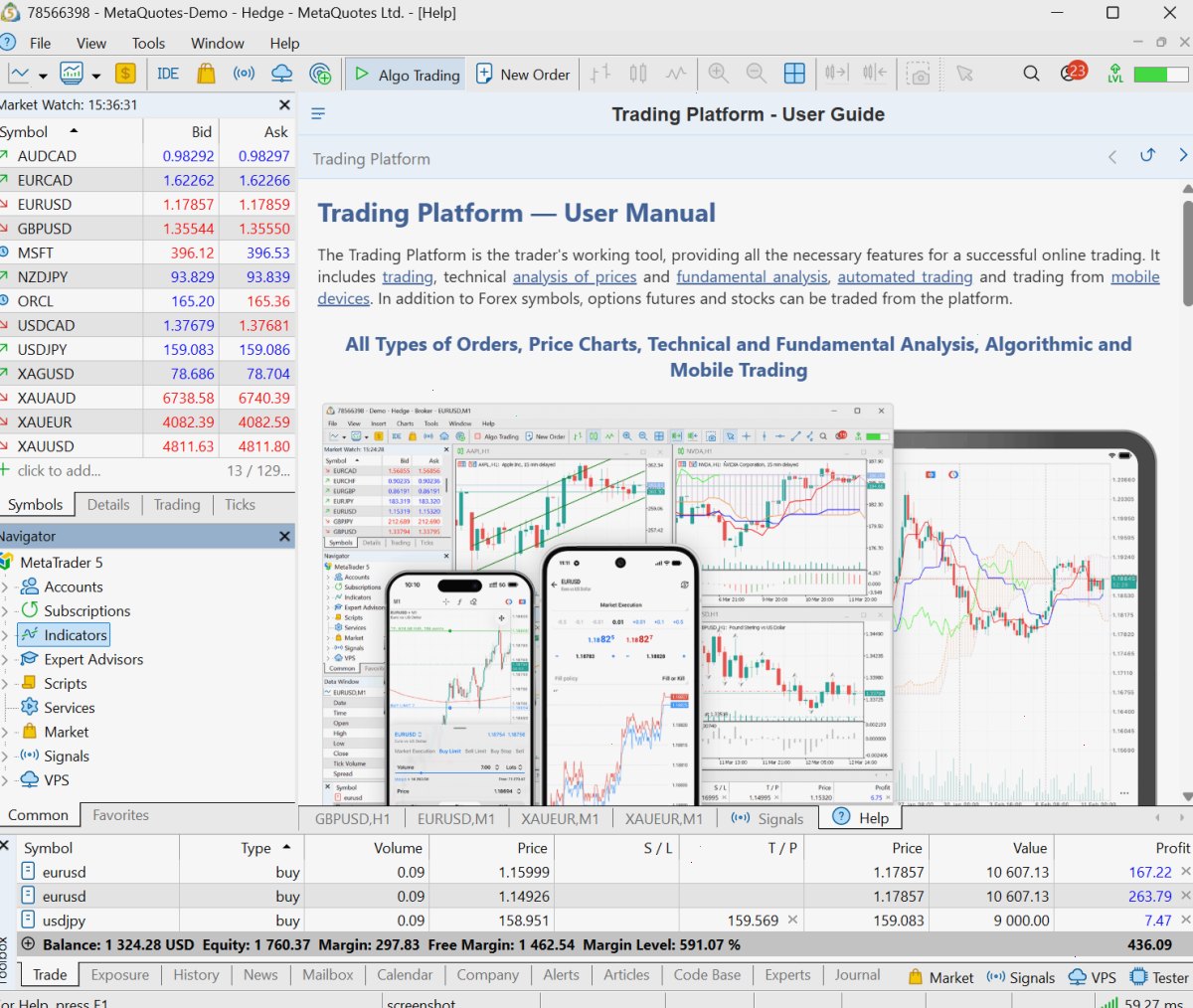Switch to the History tab in Toolbox
This screenshot has width=1193, height=1008.
tap(196, 975)
